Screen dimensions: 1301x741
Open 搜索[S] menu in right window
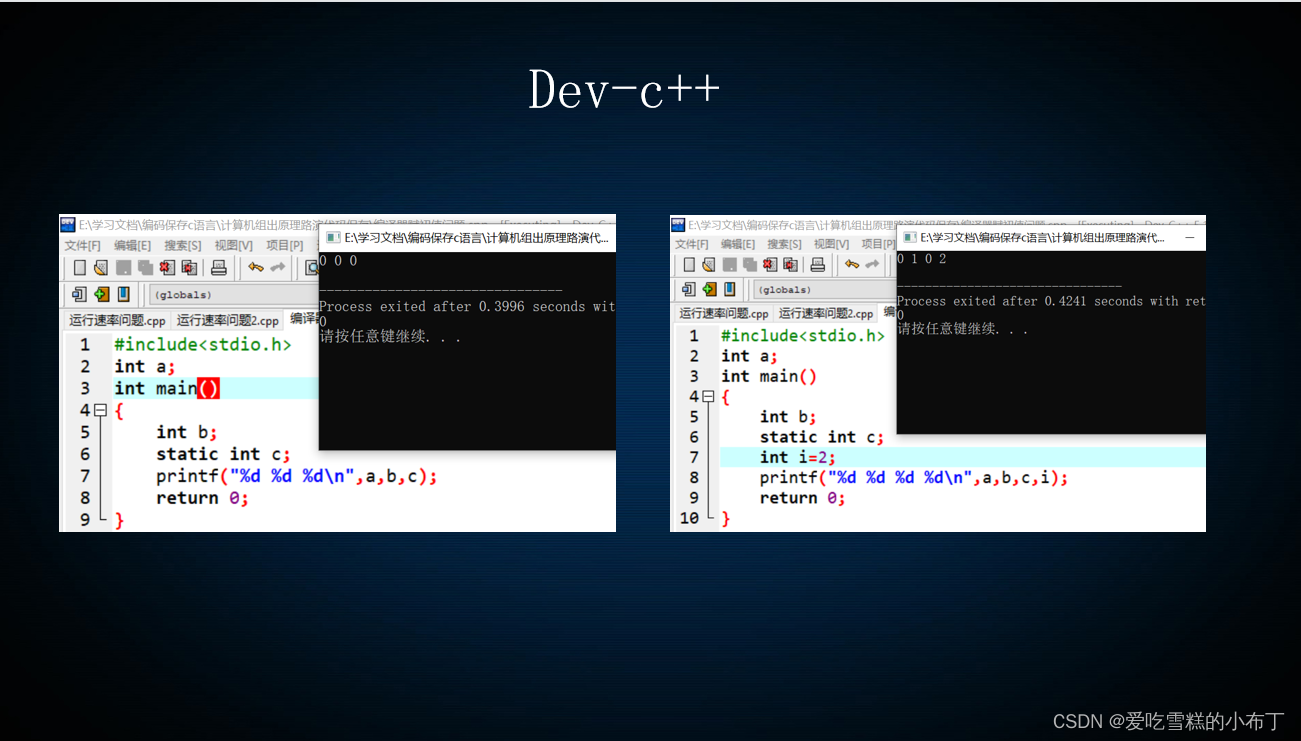click(785, 244)
